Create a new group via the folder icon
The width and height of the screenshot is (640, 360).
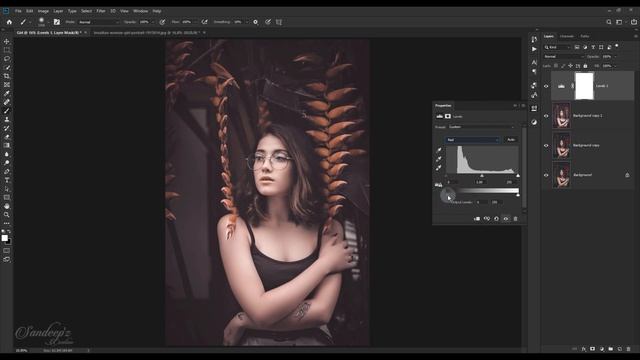tap(610, 349)
